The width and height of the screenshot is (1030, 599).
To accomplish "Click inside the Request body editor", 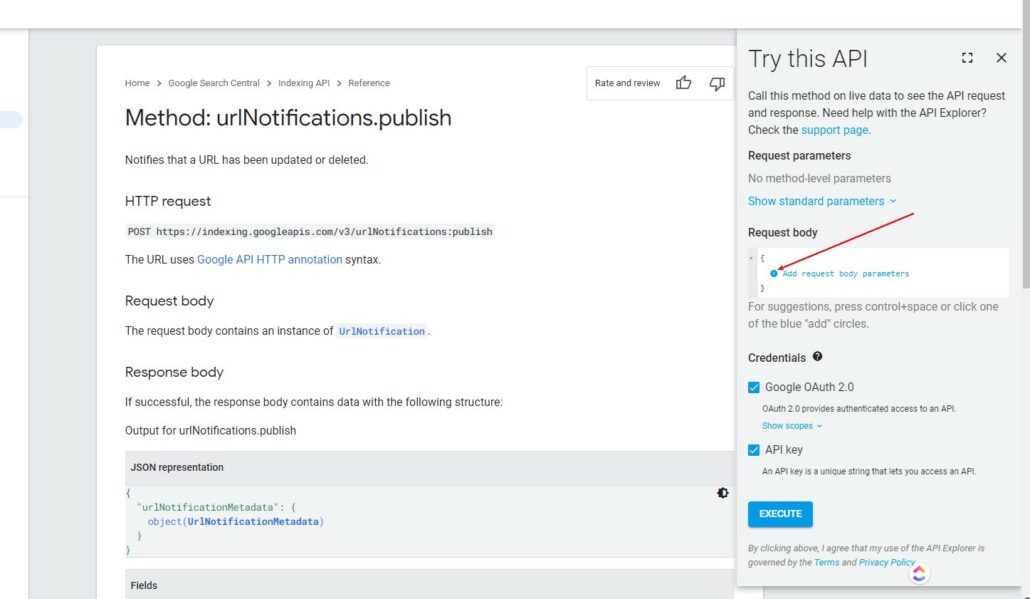I will (x=900, y=280).
